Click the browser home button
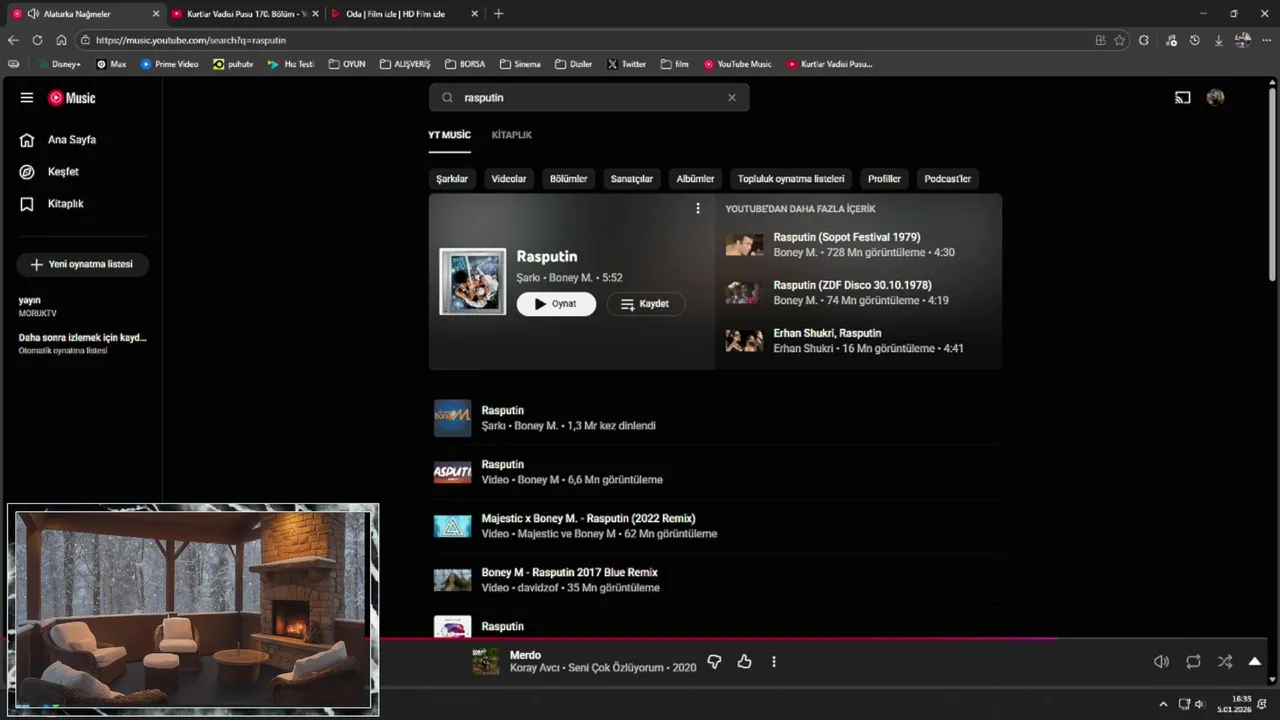1280x720 pixels. click(x=61, y=40)
